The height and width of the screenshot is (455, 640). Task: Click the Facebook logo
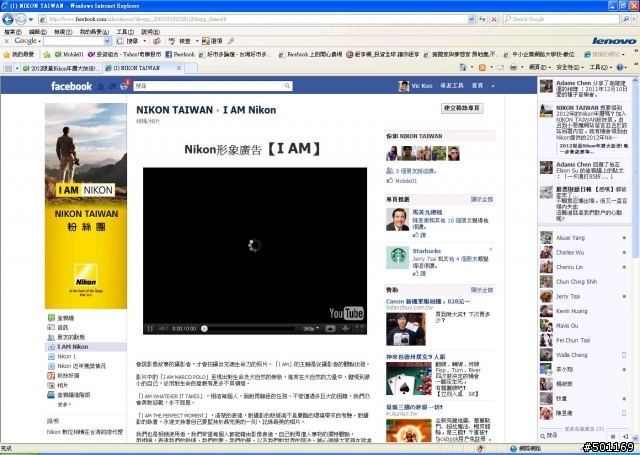point(71,86)
